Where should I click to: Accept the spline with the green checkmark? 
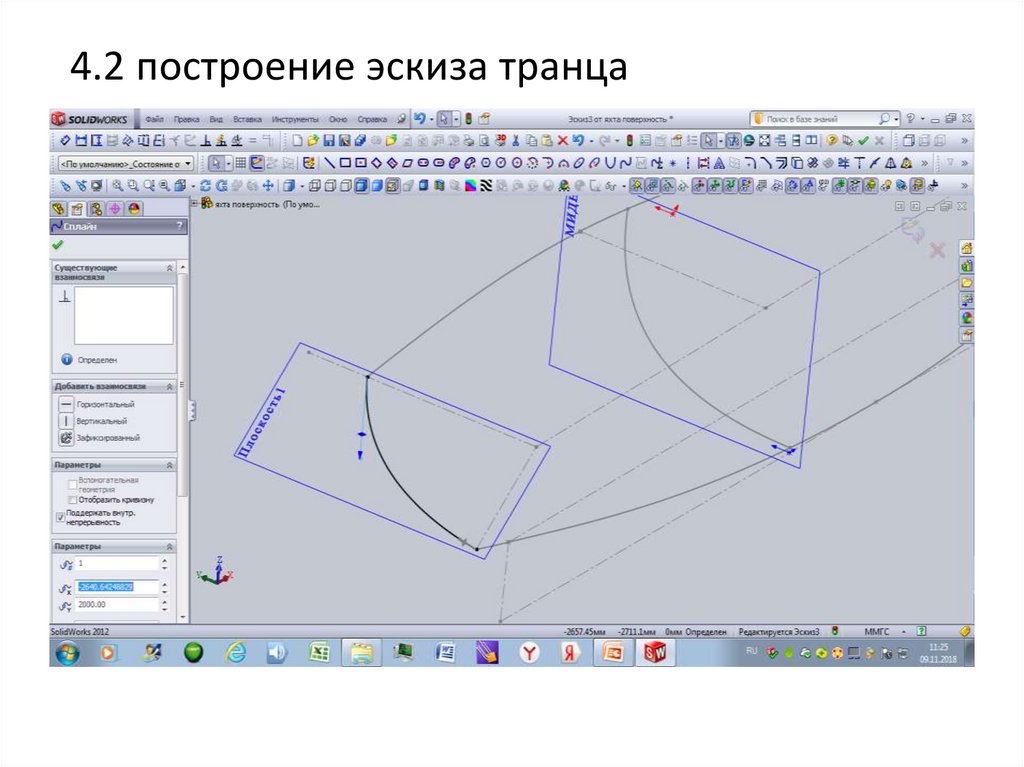click(x=57, y=245)
